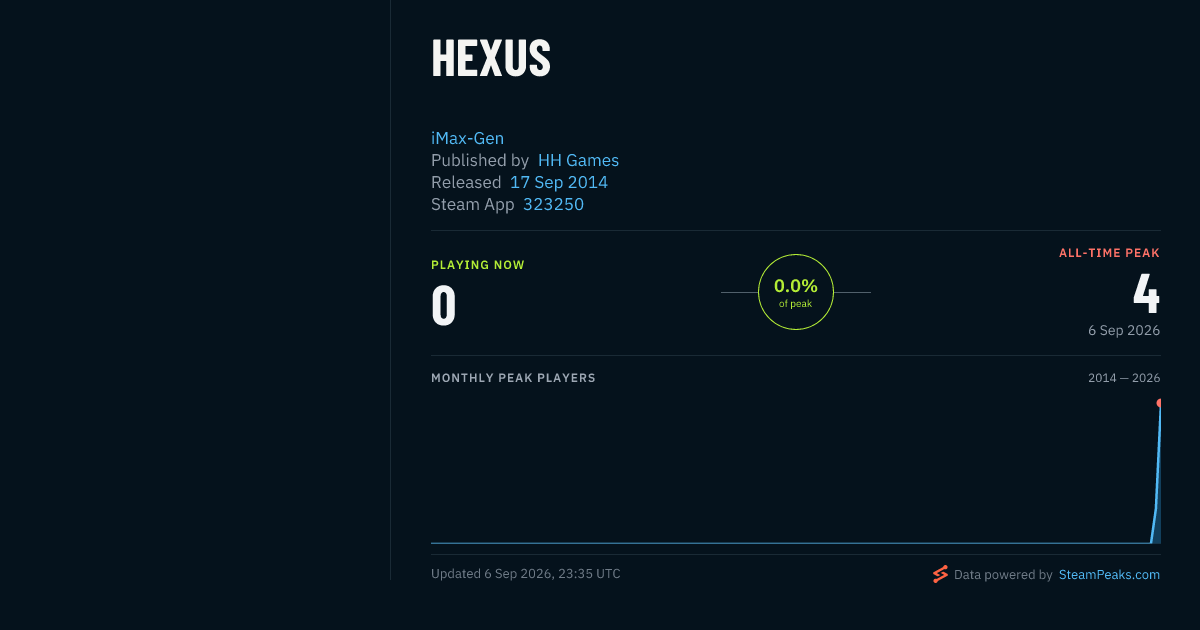
Task: Click the red all-time peak marker dot
Action: [x=1159, y=403]
